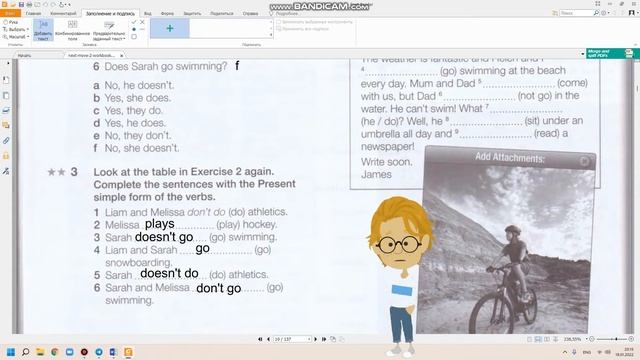Insert the line symbol
This screenshot has width=640, height=360.
(142, 29)
